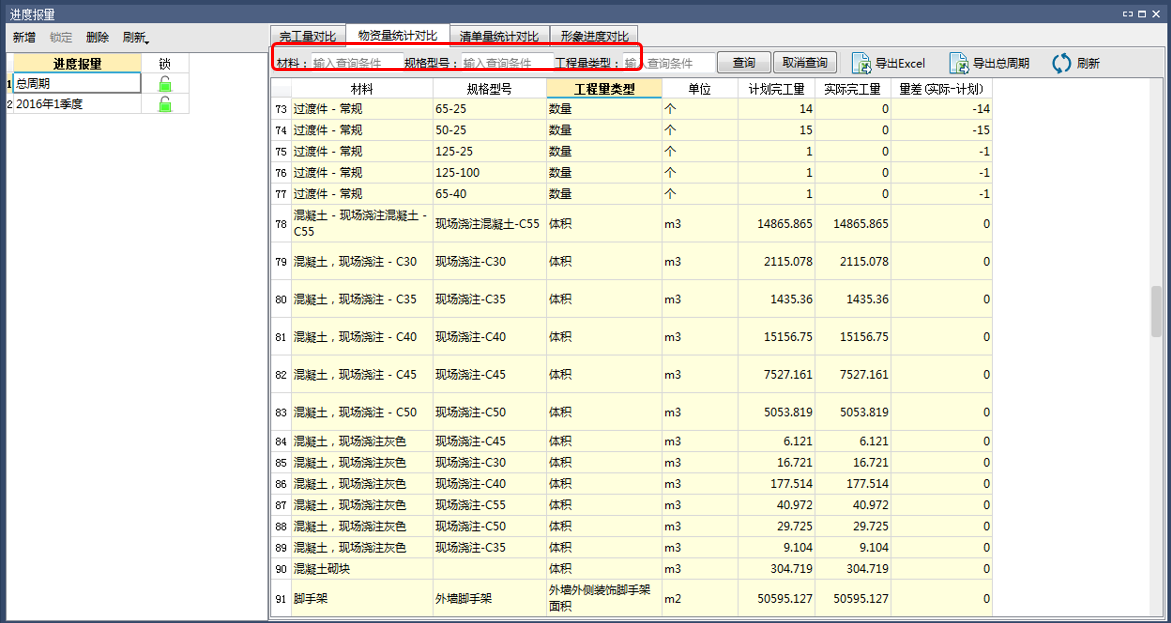1171x623 pixels.
Task: Click 新增 in the left toolbar
Action: pyautogui.click(x=24, y=37)
